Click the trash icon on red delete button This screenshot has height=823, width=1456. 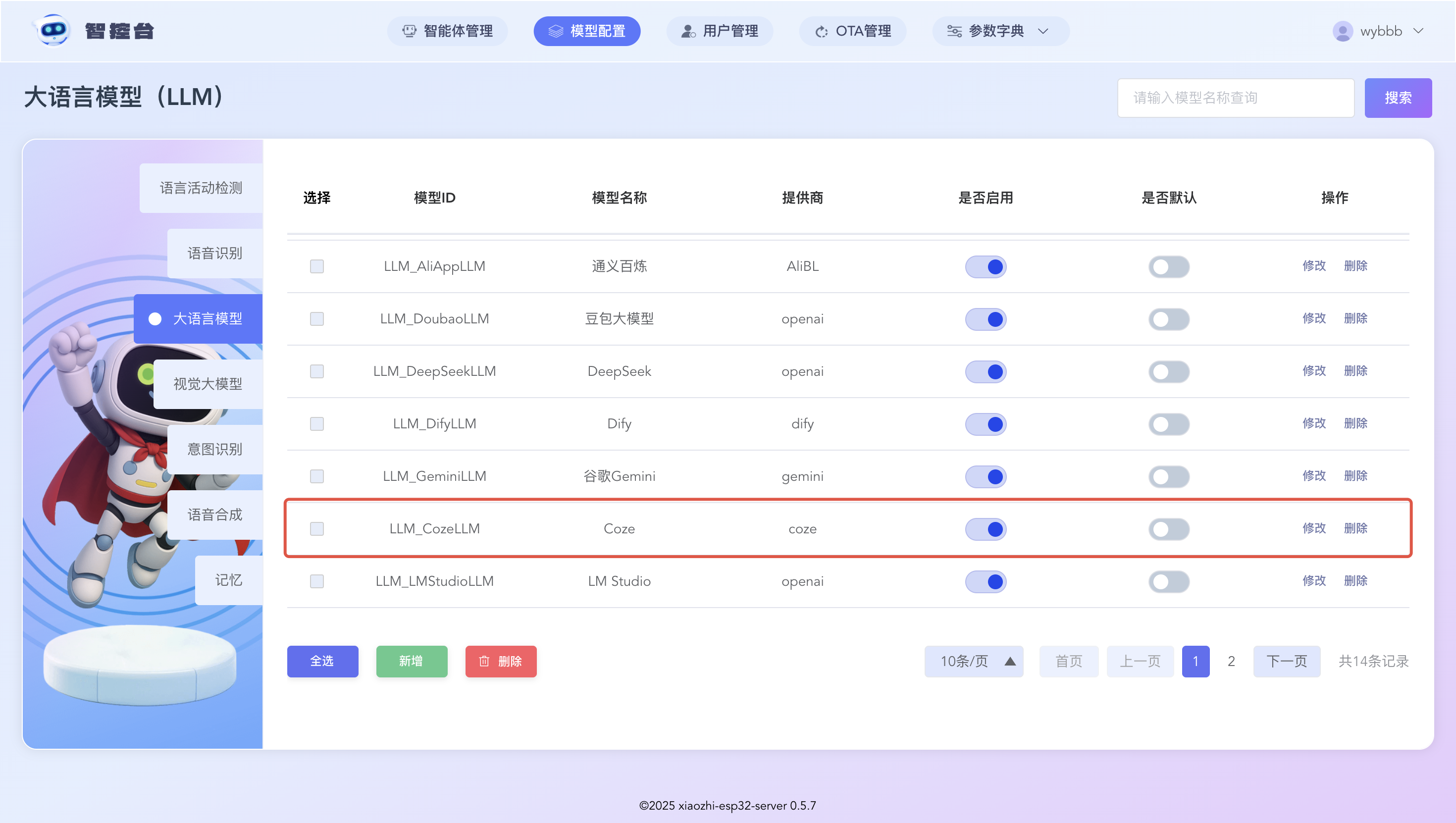tap(484, 661)
